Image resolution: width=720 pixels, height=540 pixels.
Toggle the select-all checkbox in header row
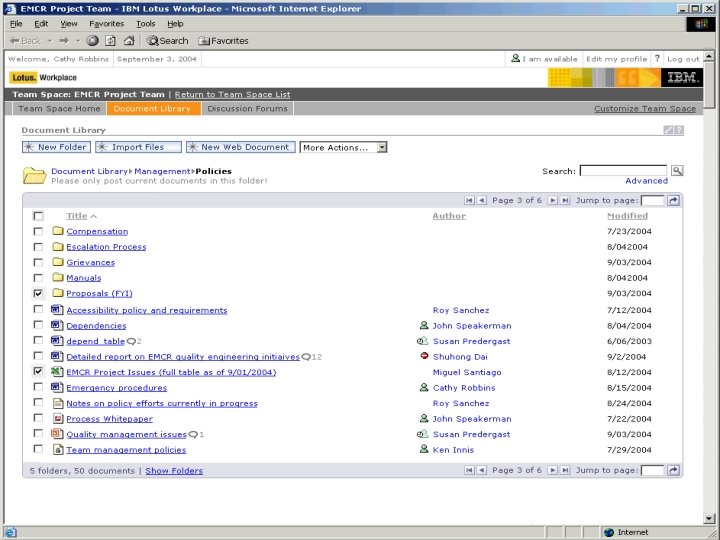pos(38,216)
